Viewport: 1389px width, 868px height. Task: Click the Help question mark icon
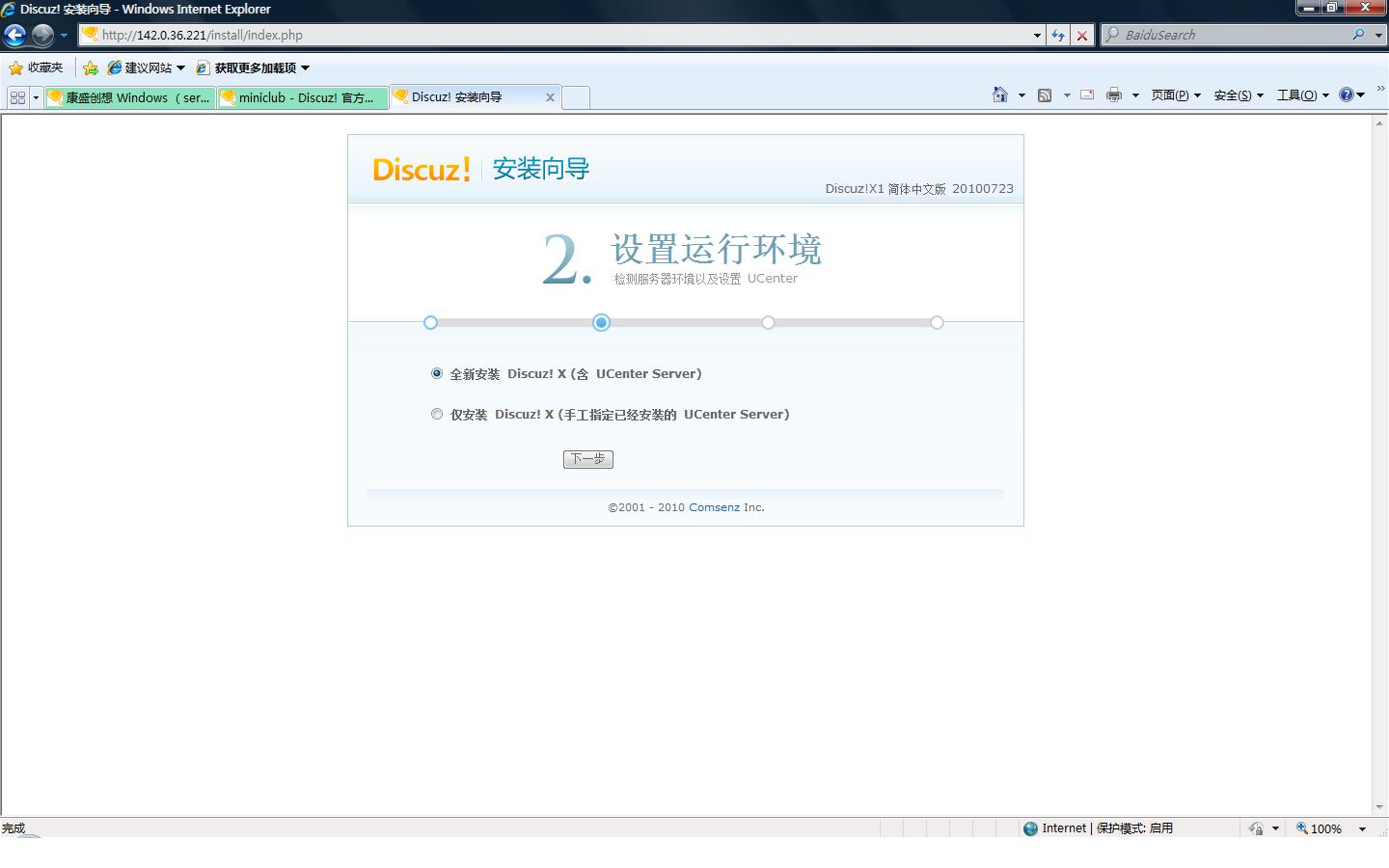pyautogui.click(x=1347, y=95)
